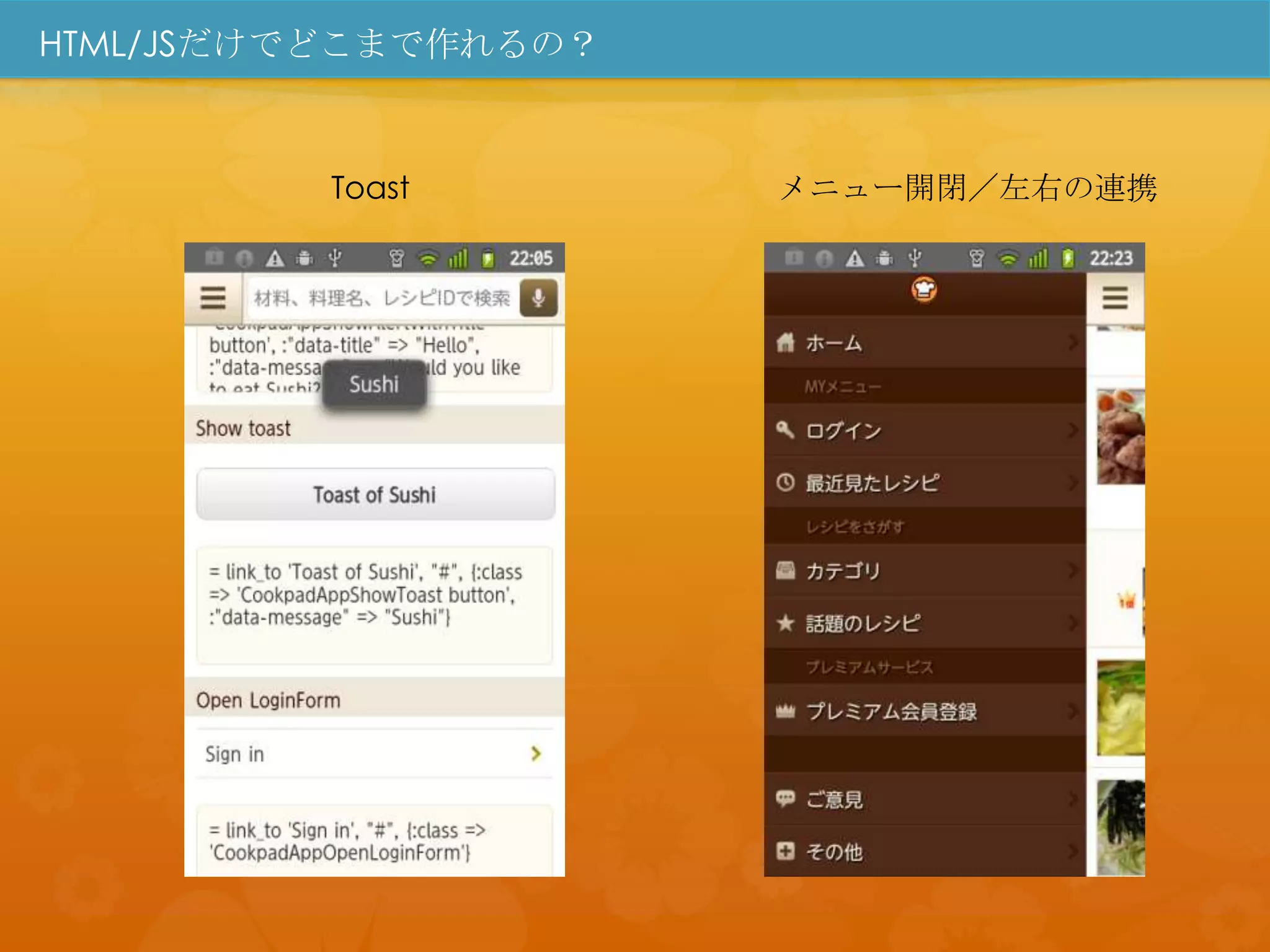Tap battery icon in right phone status bar

(x=1068, y=258)
